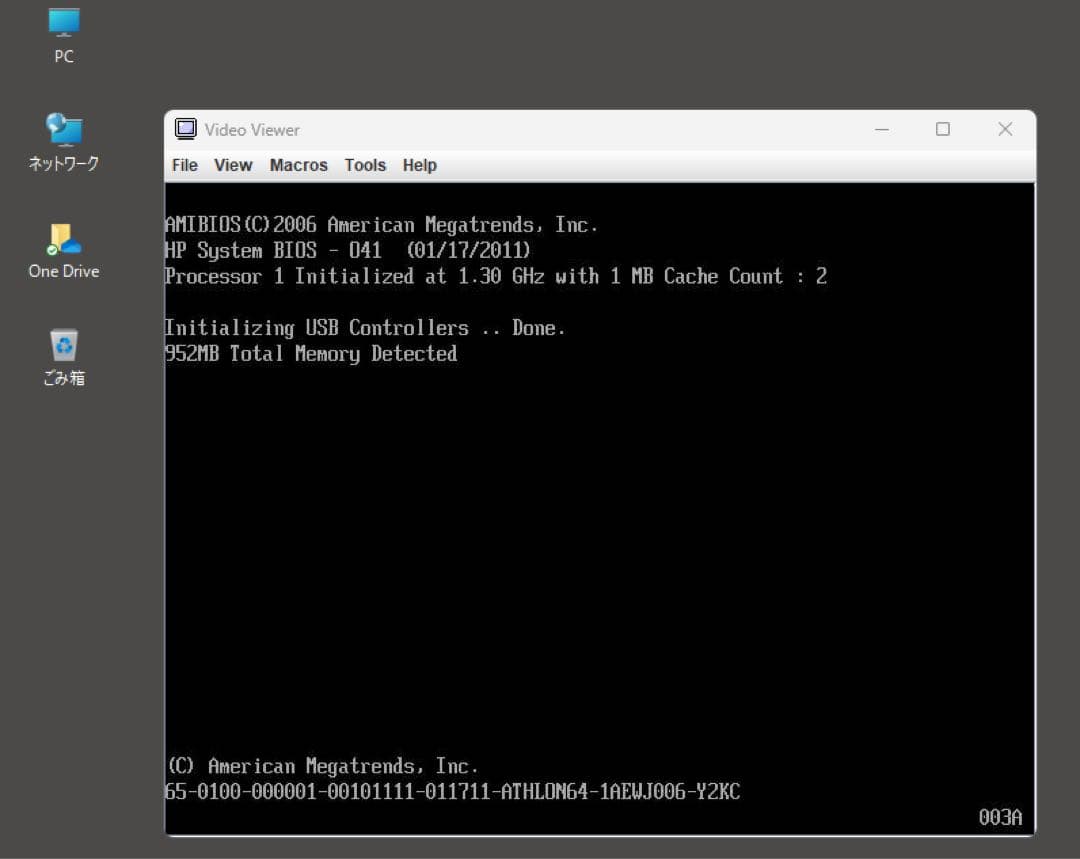This screenshot has height=859, width=1080.
Task: Click the AMIBIOS copyright line
Action: pos(382,224)
